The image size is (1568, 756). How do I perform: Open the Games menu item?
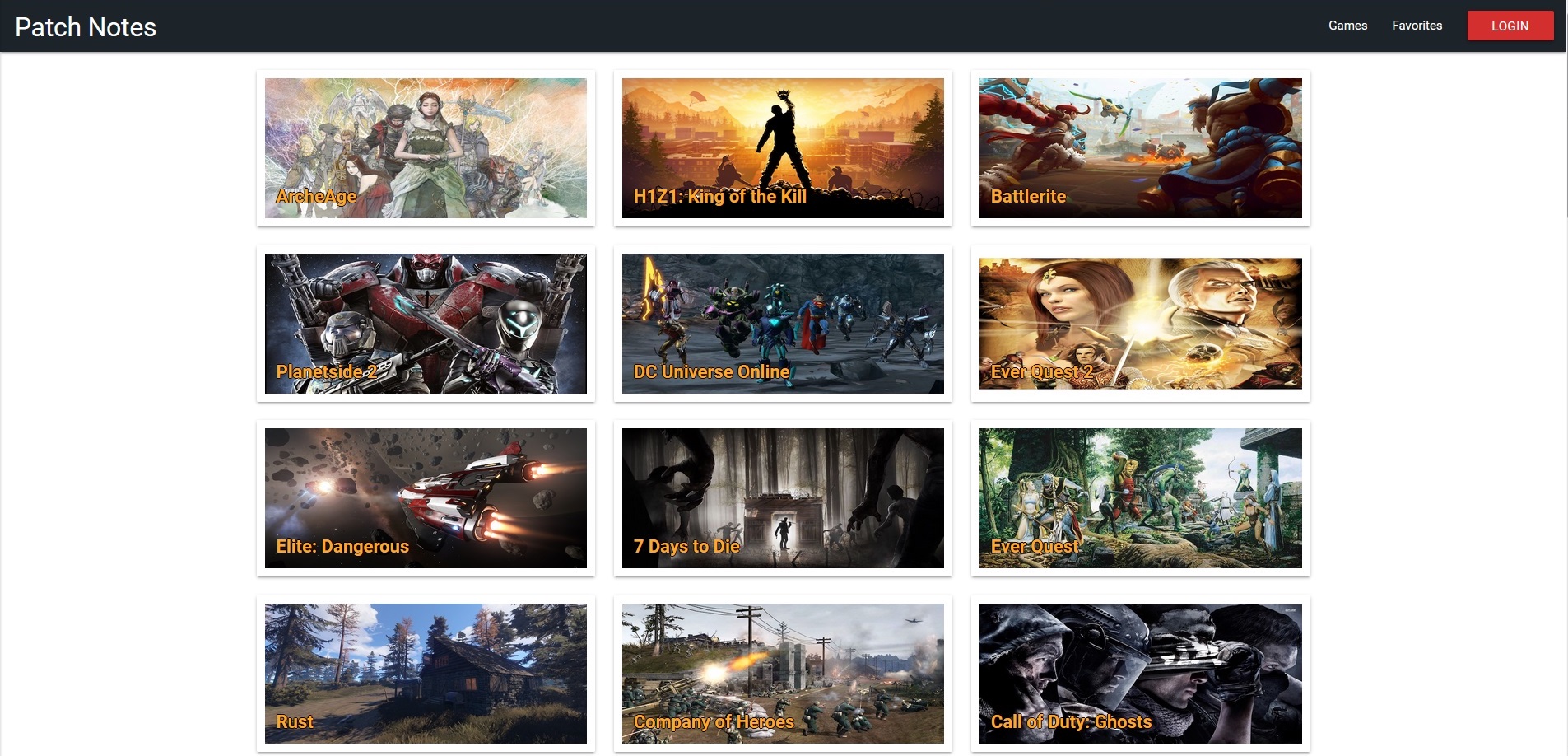pos(1347,26)
